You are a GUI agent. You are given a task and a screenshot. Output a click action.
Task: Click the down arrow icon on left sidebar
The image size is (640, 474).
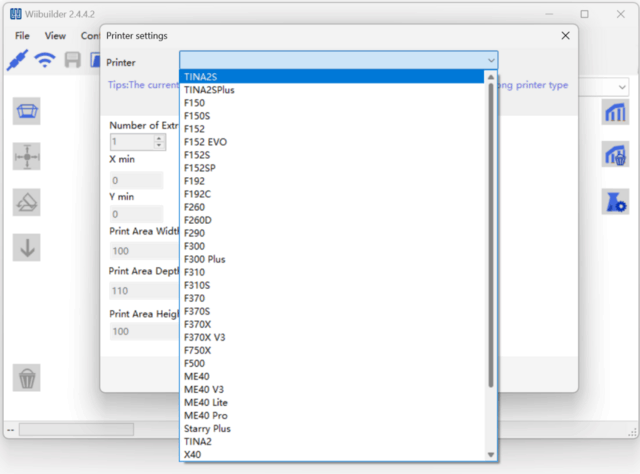(x=27, y=248)
